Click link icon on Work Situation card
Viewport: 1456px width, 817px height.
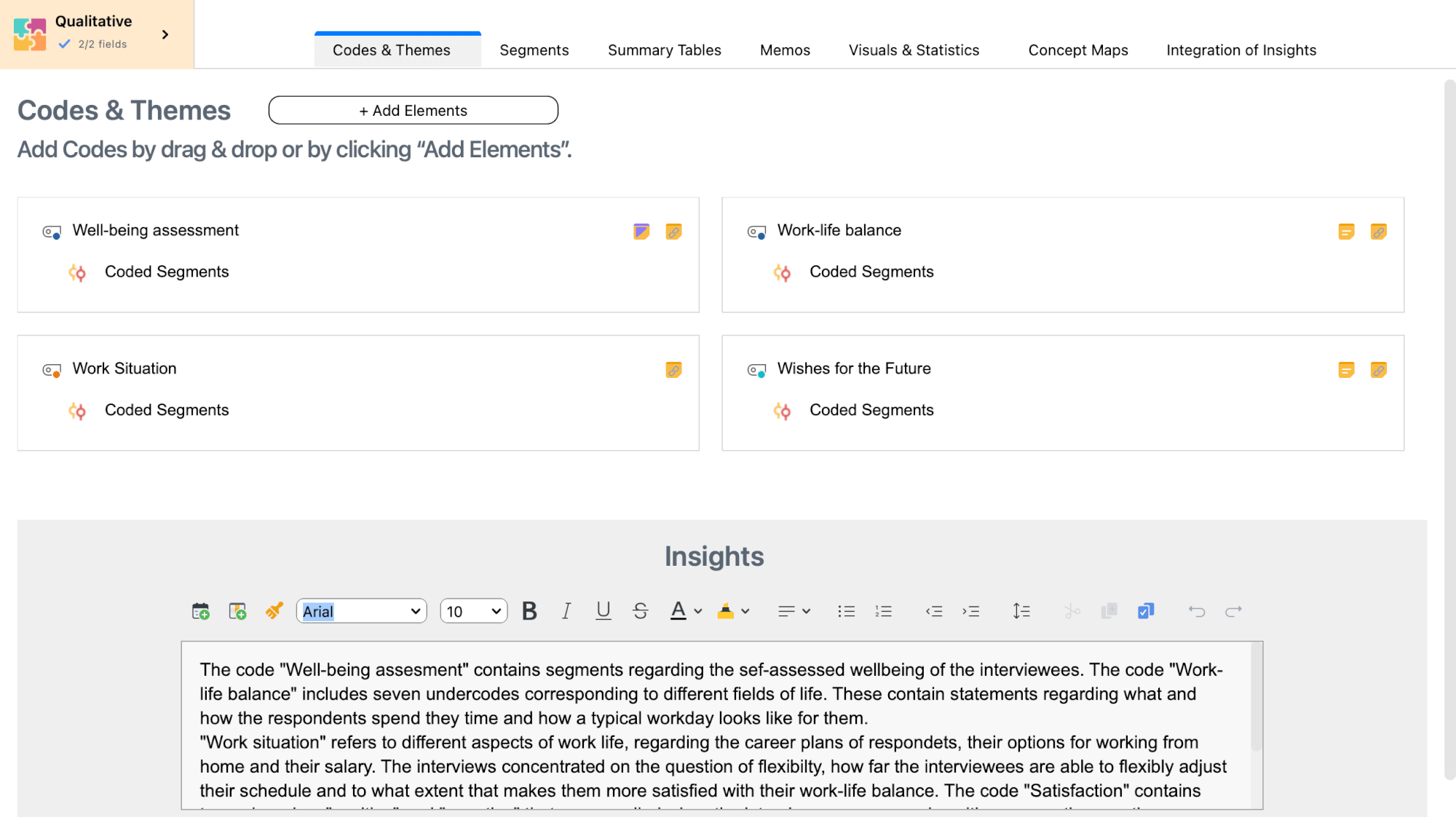coord(673,370)
